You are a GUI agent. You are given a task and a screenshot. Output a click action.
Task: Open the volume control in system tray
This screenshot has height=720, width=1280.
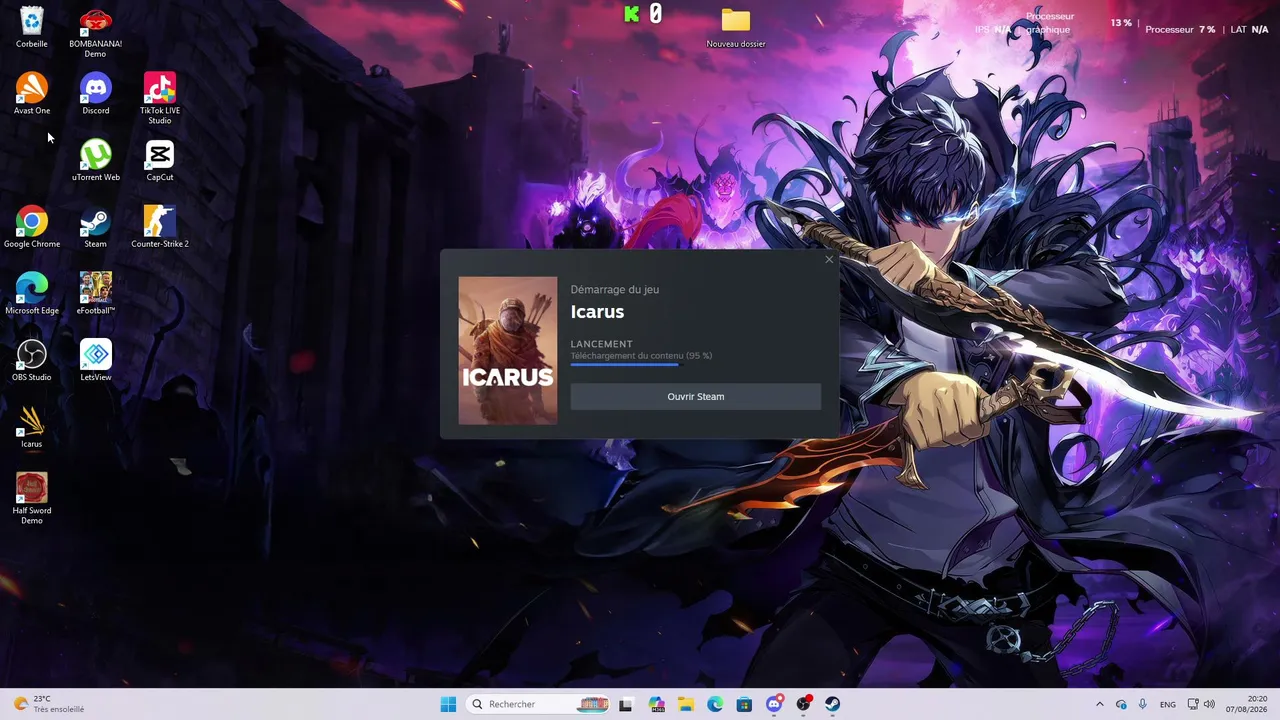click(x=1209, y=704)
